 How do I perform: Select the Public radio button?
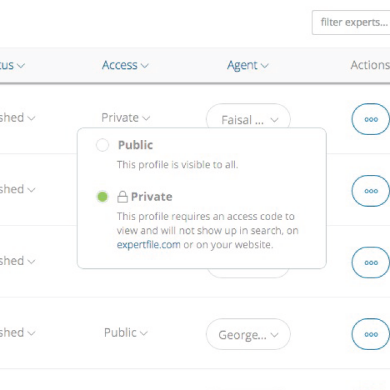tap(102, 145)
